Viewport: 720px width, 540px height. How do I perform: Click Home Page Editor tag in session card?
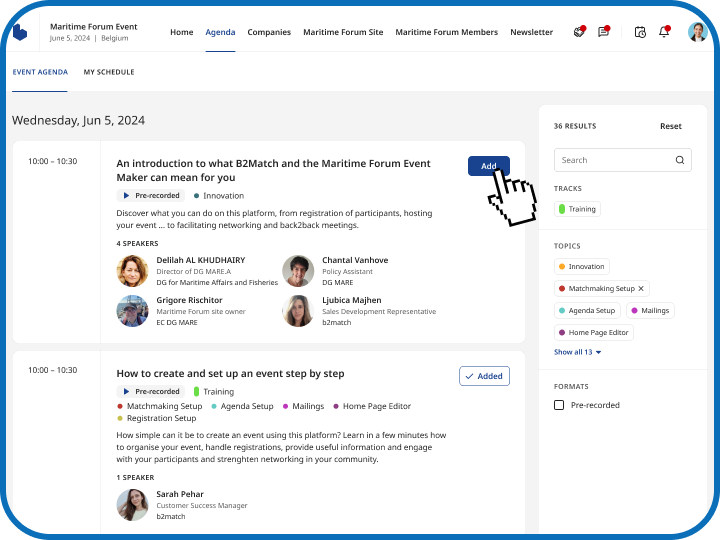click(x=372, y=406)
